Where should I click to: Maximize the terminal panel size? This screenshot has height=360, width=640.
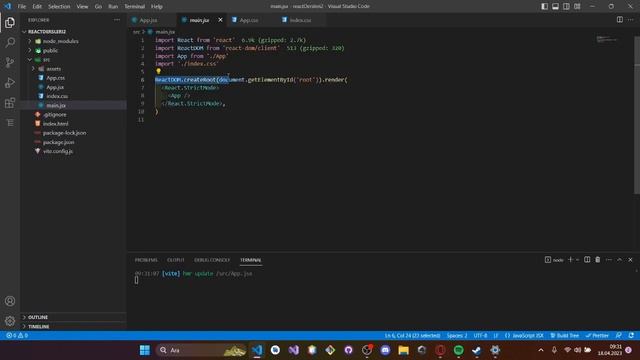(619, 260)
